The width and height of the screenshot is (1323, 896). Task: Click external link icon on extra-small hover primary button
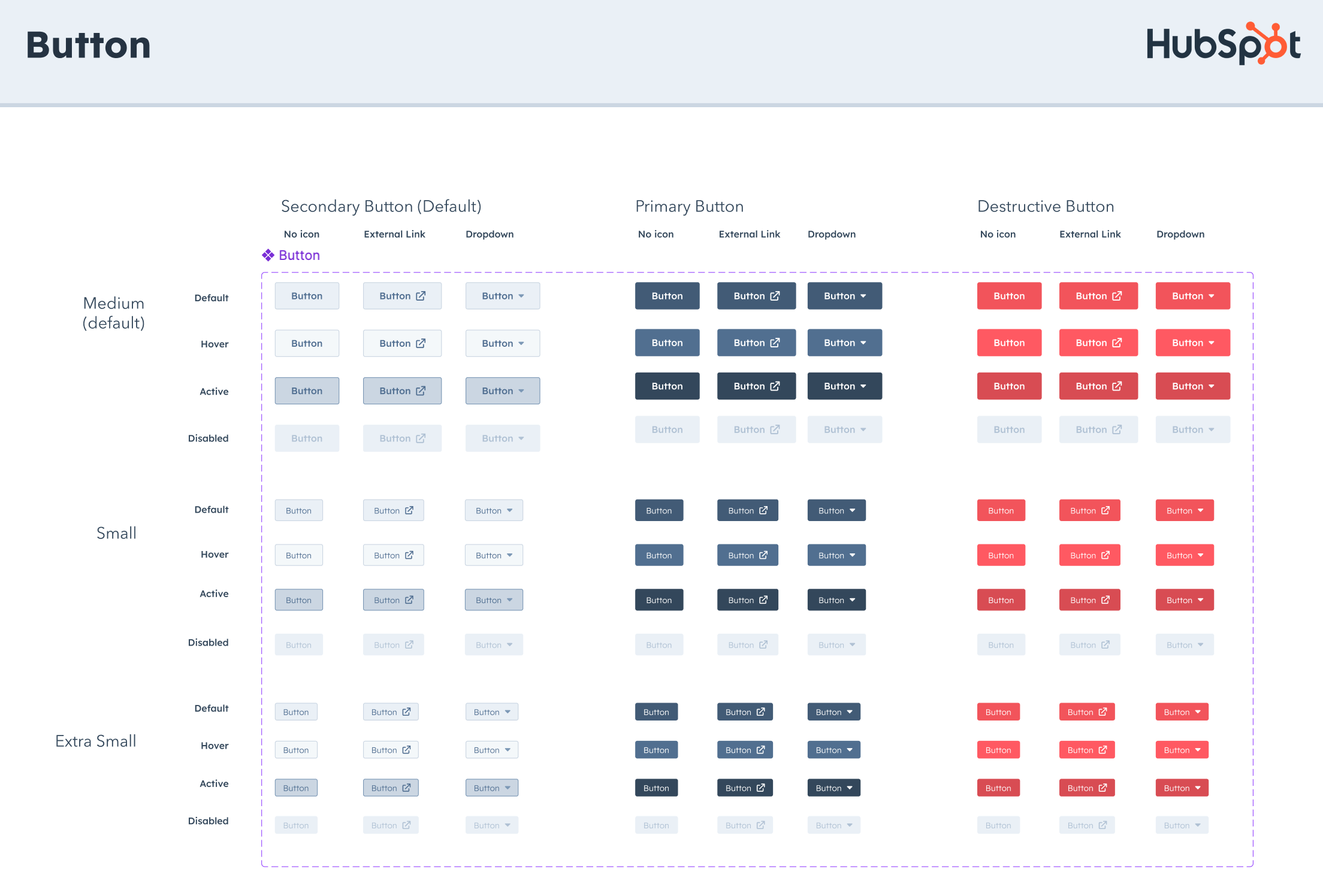(x=760, y=749)
